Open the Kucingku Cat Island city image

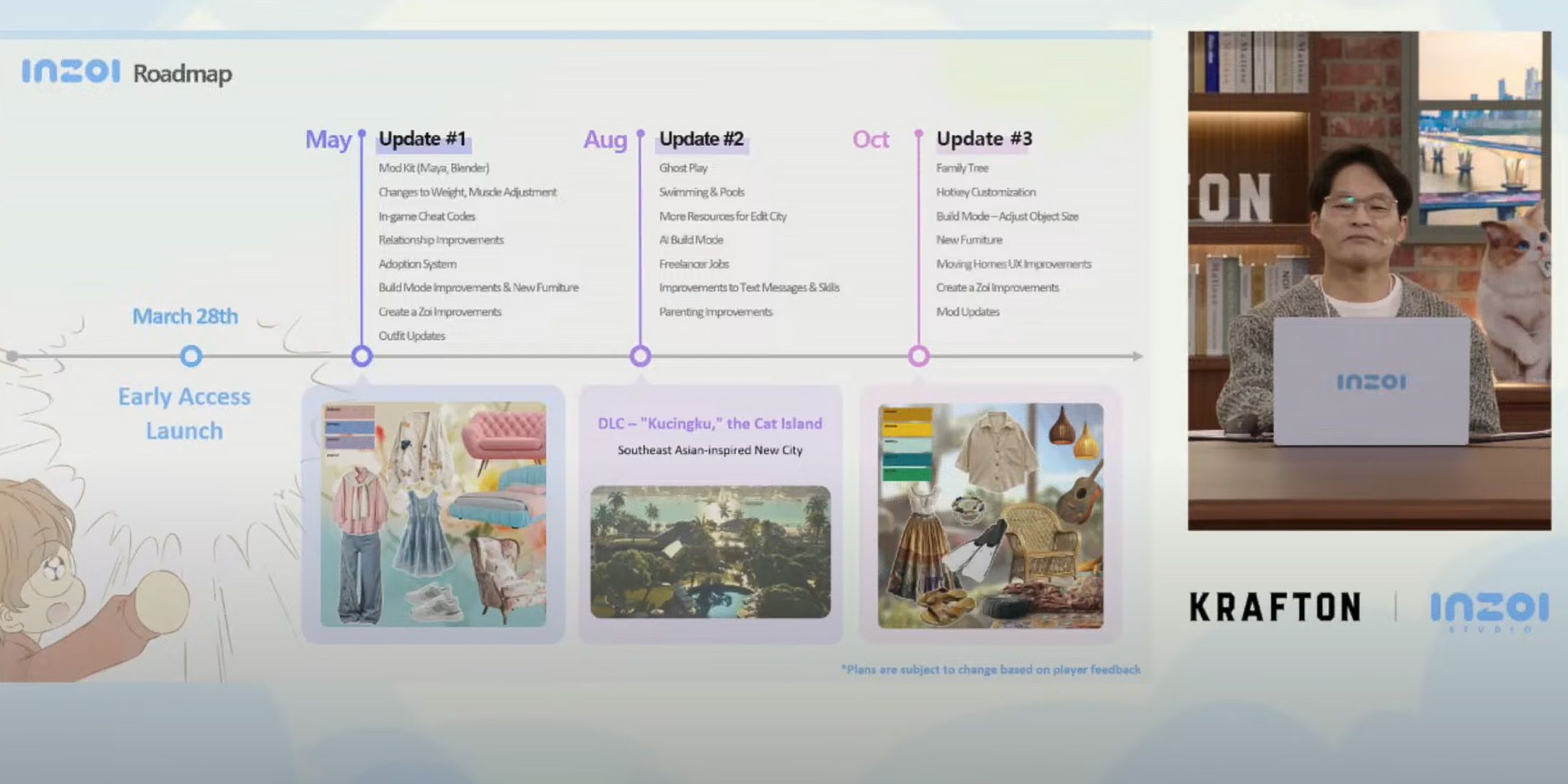[710, 552]
